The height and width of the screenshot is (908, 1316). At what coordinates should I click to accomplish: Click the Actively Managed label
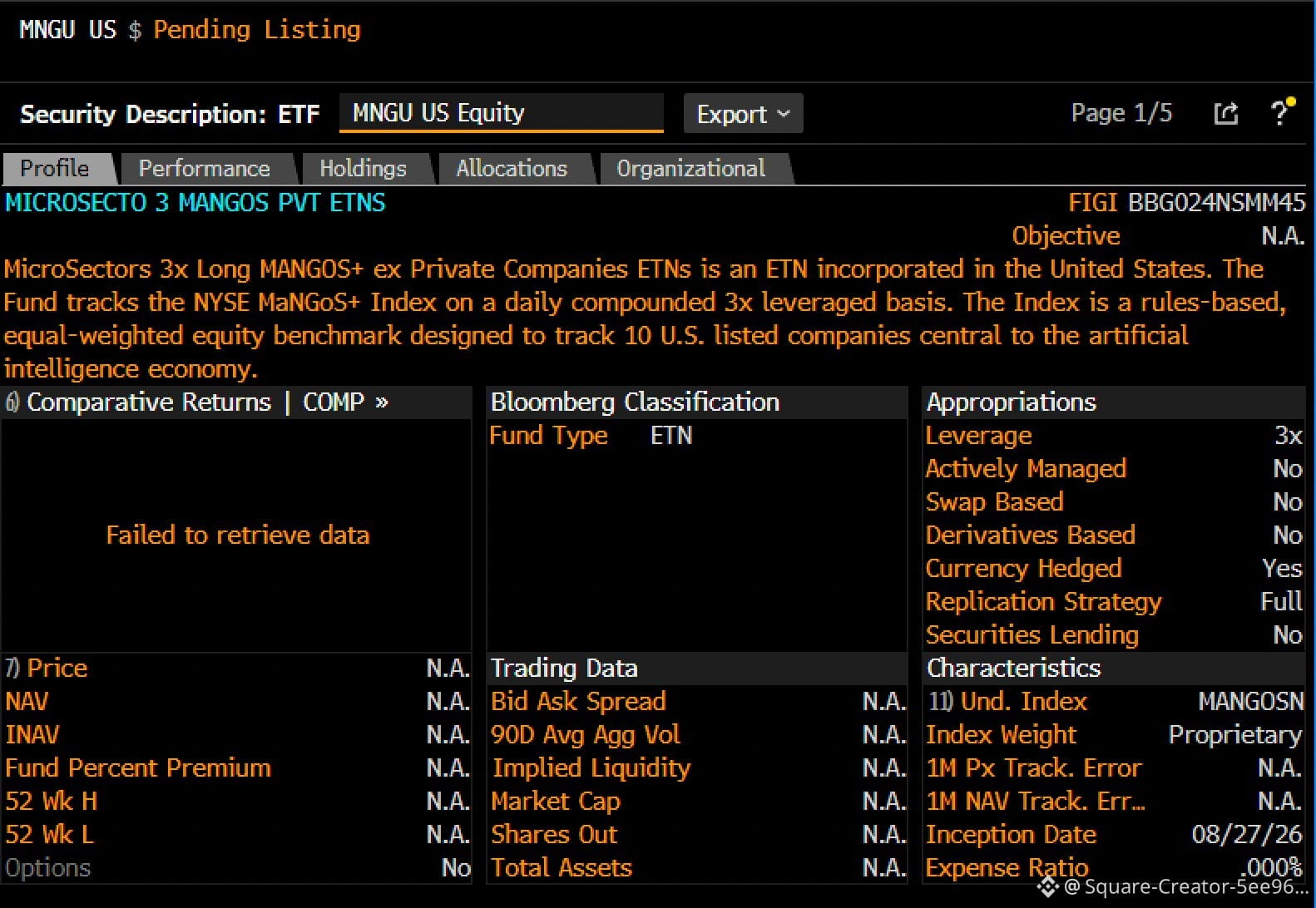point(1027,469)
